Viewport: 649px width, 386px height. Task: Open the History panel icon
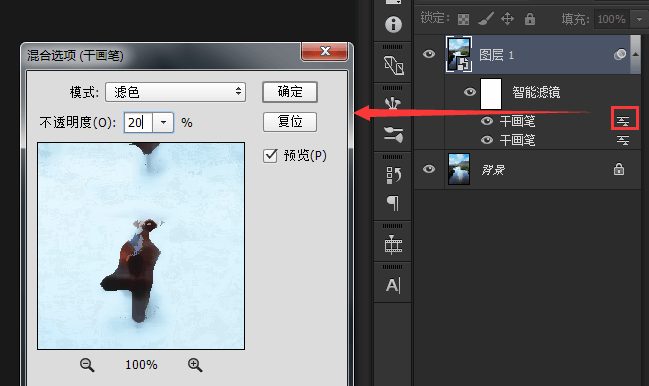393,175
